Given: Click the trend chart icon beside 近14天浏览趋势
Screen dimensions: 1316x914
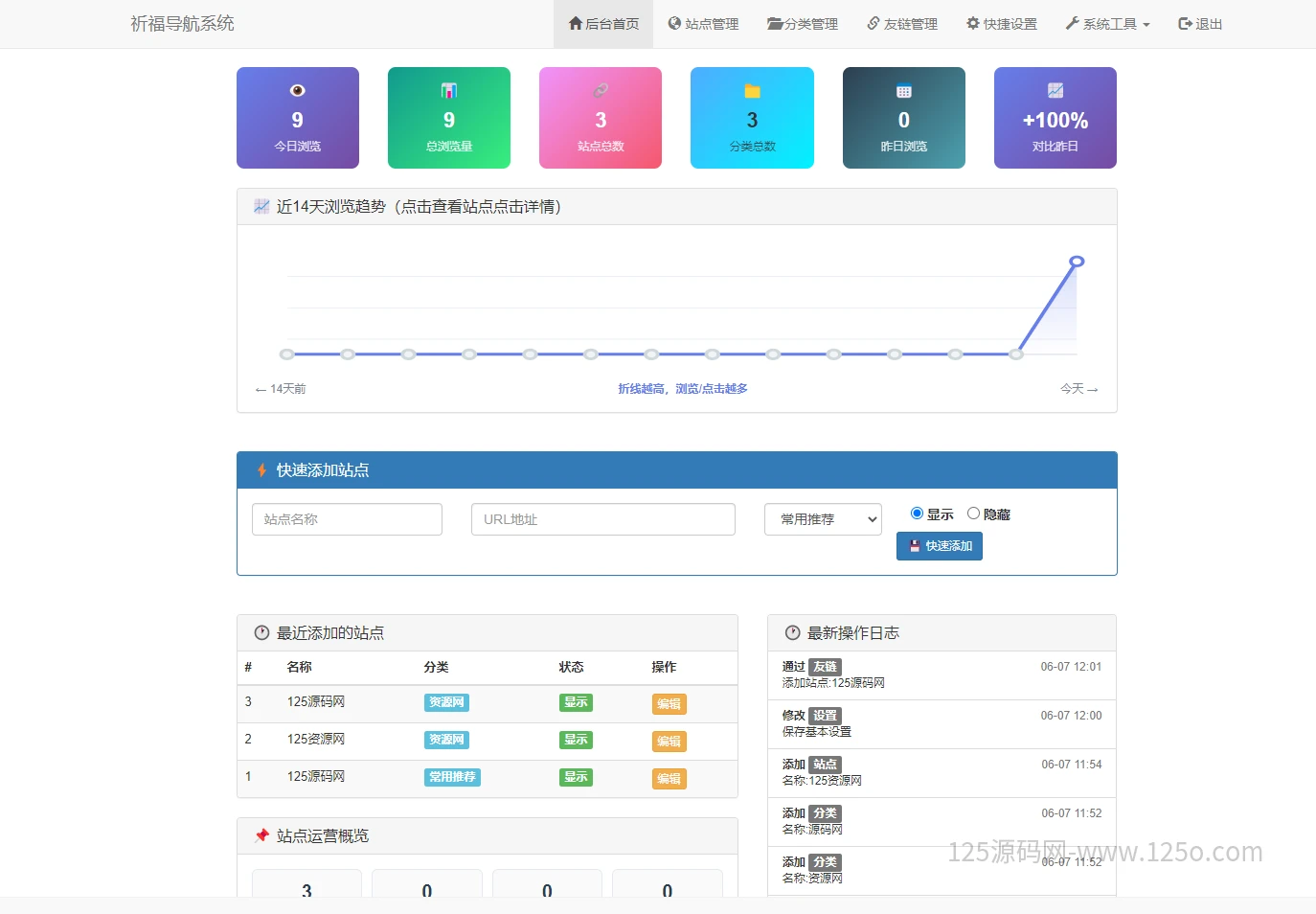Looking at the screenshot, I should coord(261,206).
